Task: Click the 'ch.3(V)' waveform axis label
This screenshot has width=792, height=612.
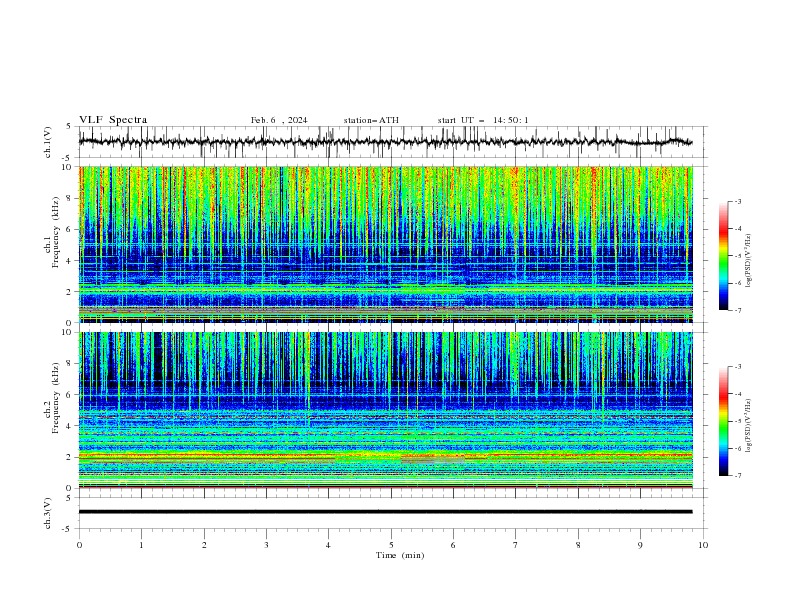Action: click(x=48, y=513)
